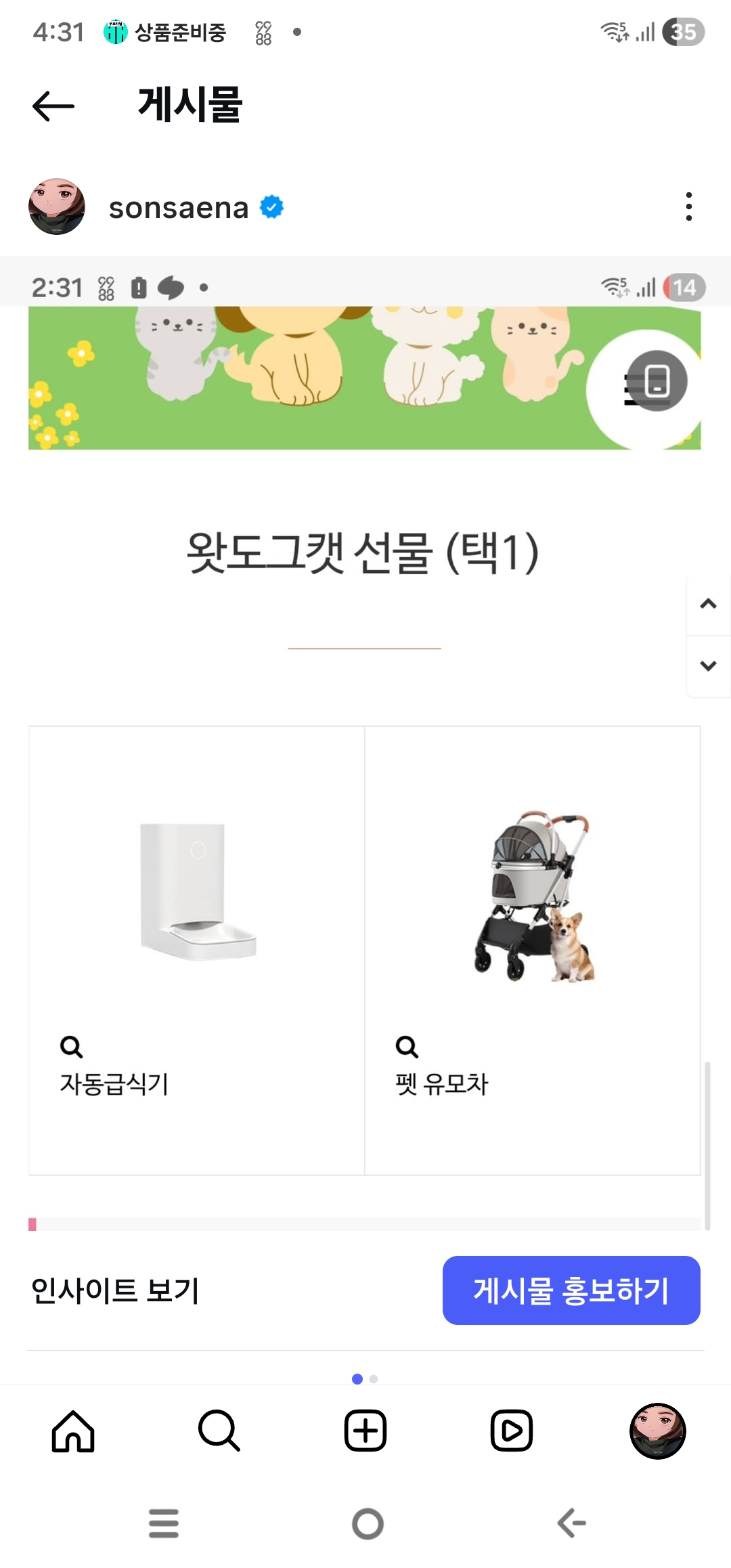Tap the sonsaena username link

tap(179, 208)
